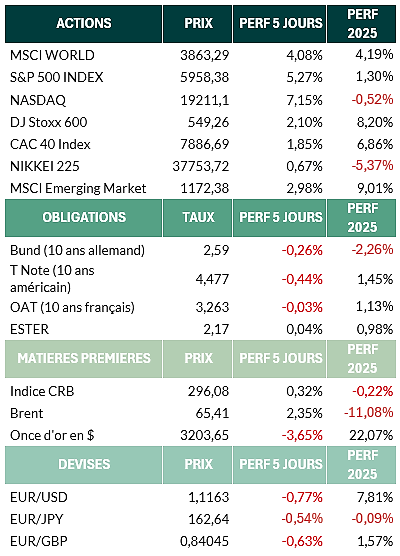400x556 pixels.
Task: Click NIKKEI 225's 2025 performance -5,37%
Action: [x=372, y=165]
